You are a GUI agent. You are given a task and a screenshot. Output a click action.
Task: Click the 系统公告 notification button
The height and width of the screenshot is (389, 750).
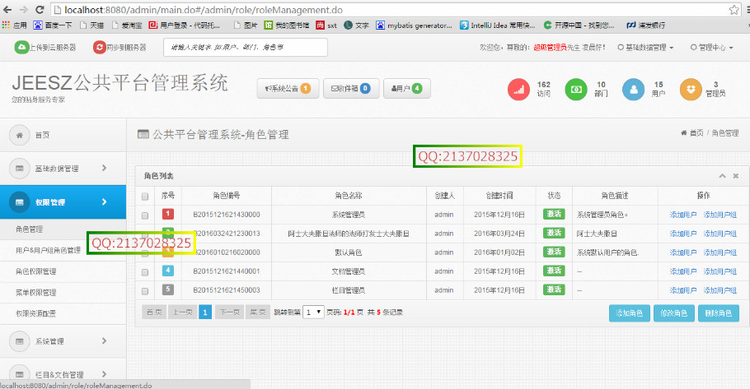288,89
